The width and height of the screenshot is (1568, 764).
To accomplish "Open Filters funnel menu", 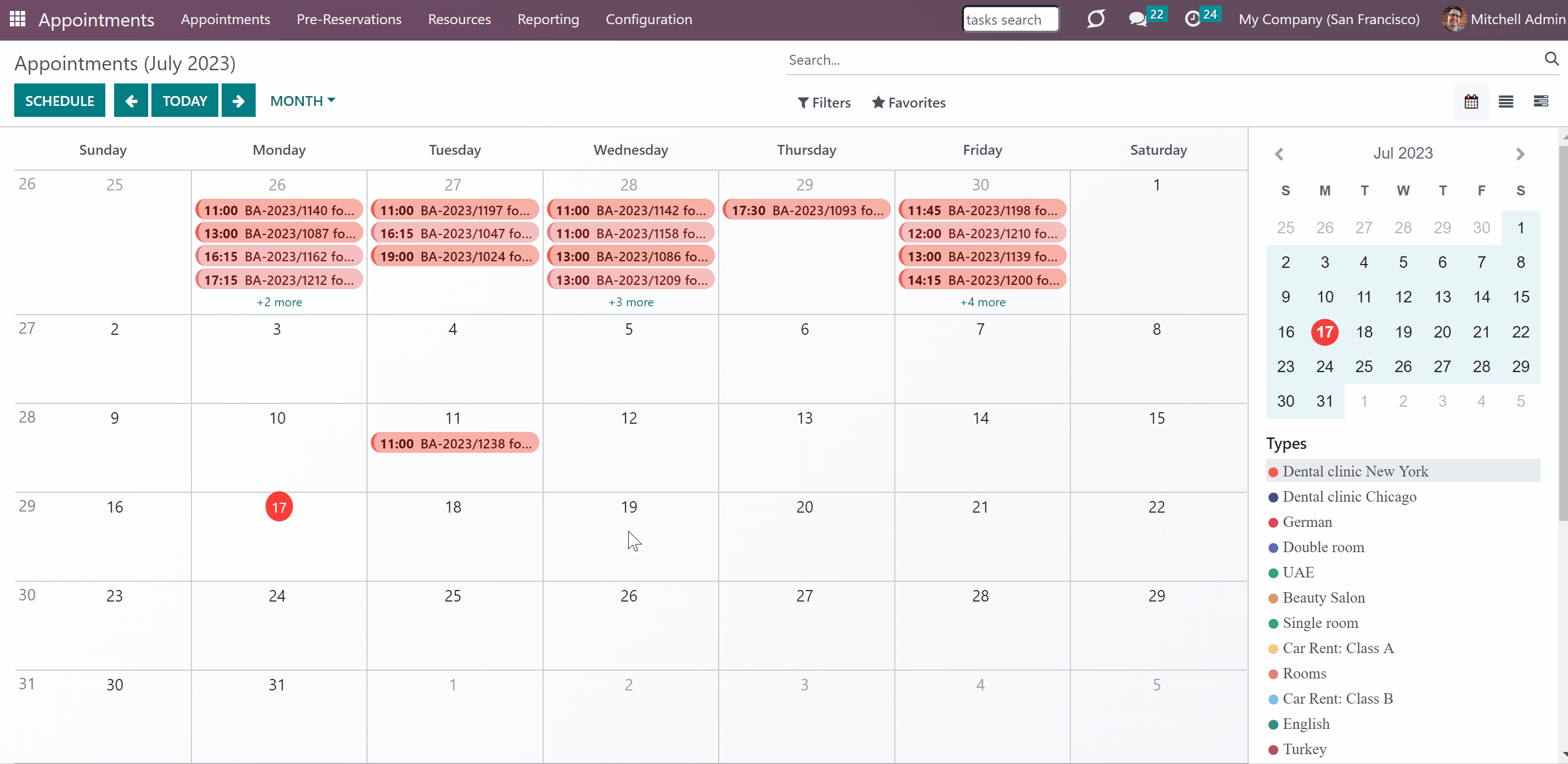I will 824,102.
